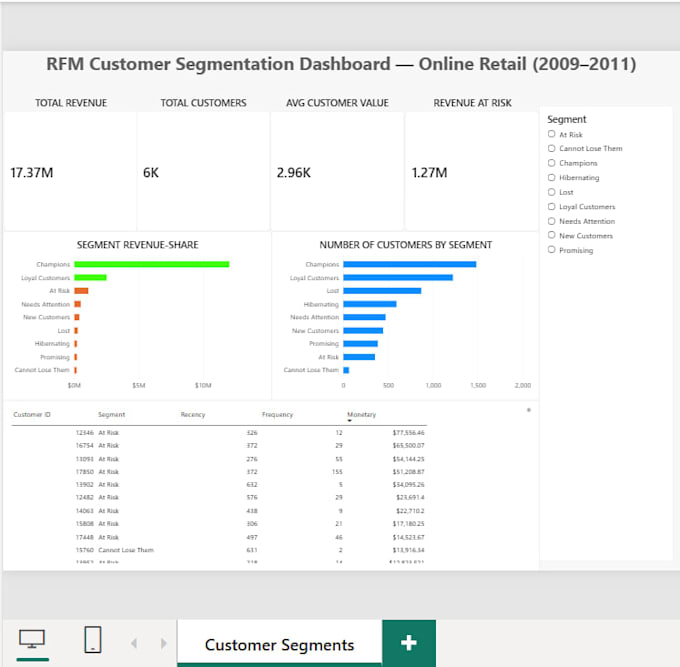Select table row for customer 13902
The image size is (680, 667).
[x=219, y=484]
